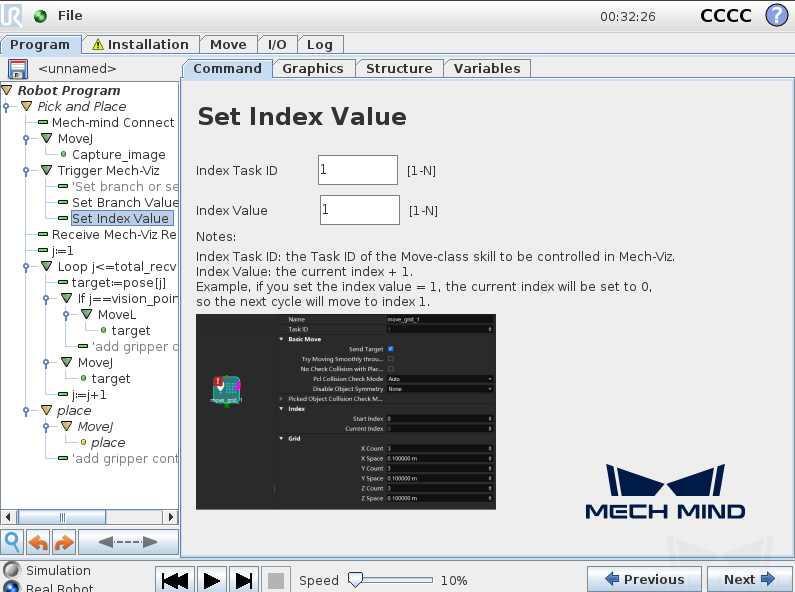
Task: Click the magnifier search icon
Action: [12, 542]
